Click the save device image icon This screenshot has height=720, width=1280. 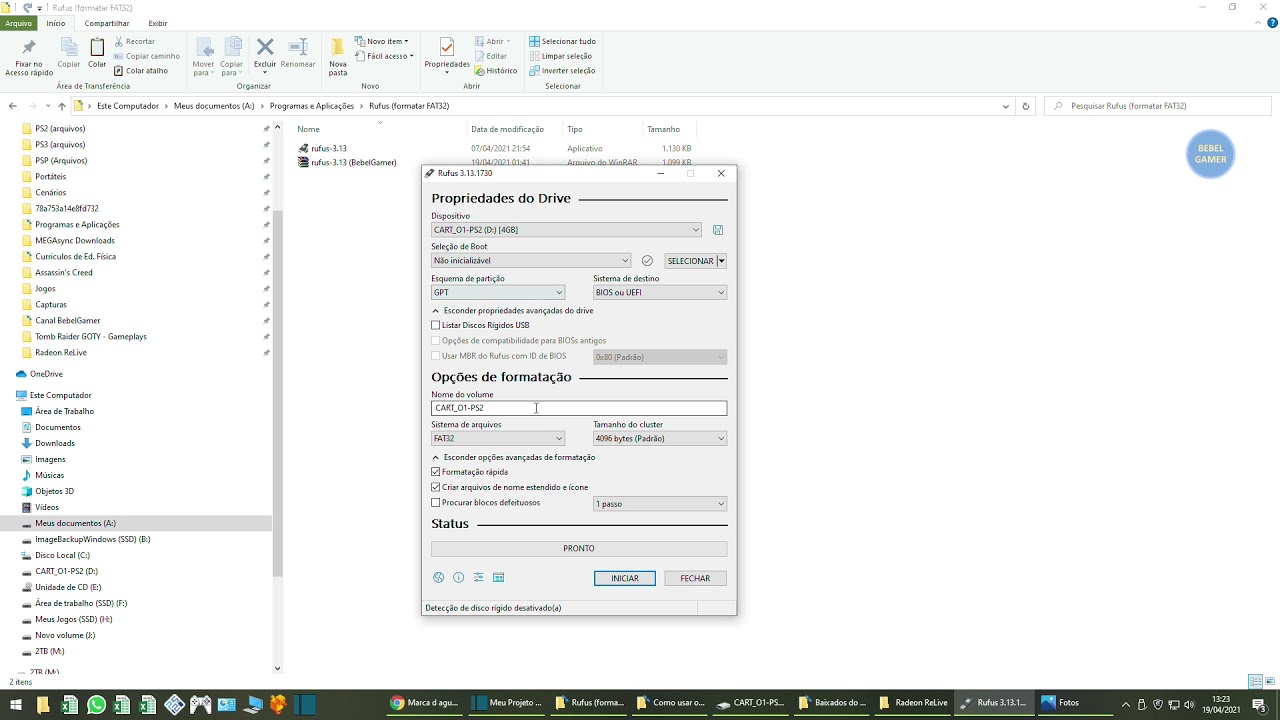(x=718, y=230)
